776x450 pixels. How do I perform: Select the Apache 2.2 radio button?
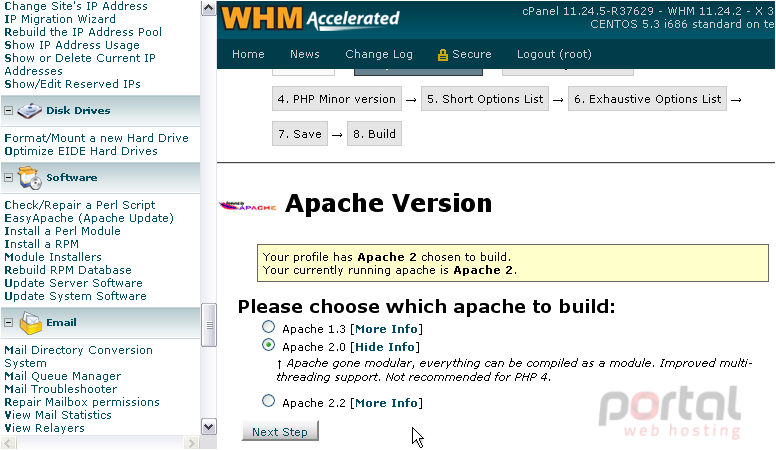tap(268, 400)
